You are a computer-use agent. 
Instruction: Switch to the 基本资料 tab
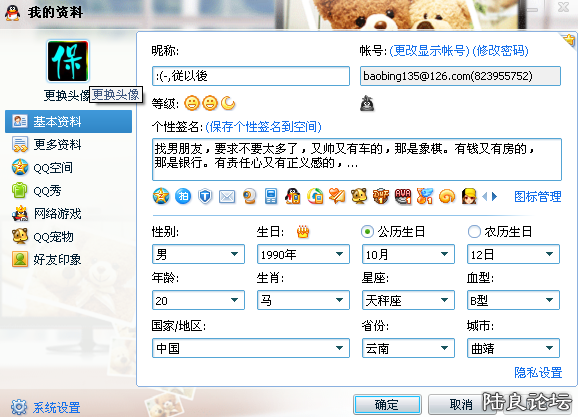coord(69,121)
